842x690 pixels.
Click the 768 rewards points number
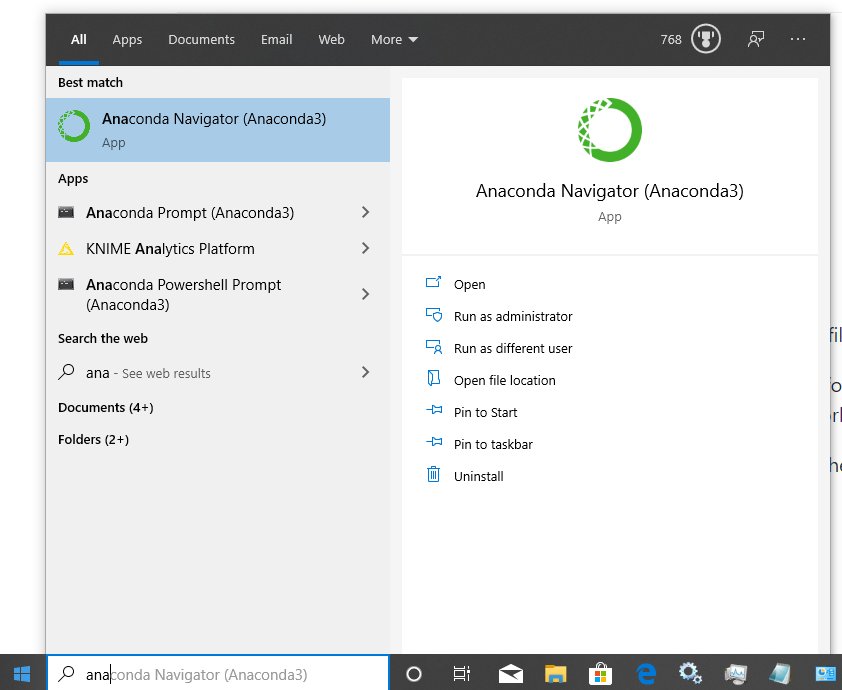click(671, 39)
